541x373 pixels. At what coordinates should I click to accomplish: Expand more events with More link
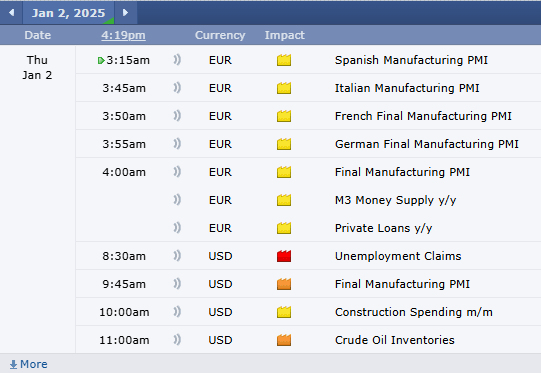click(x=29, y=364)
